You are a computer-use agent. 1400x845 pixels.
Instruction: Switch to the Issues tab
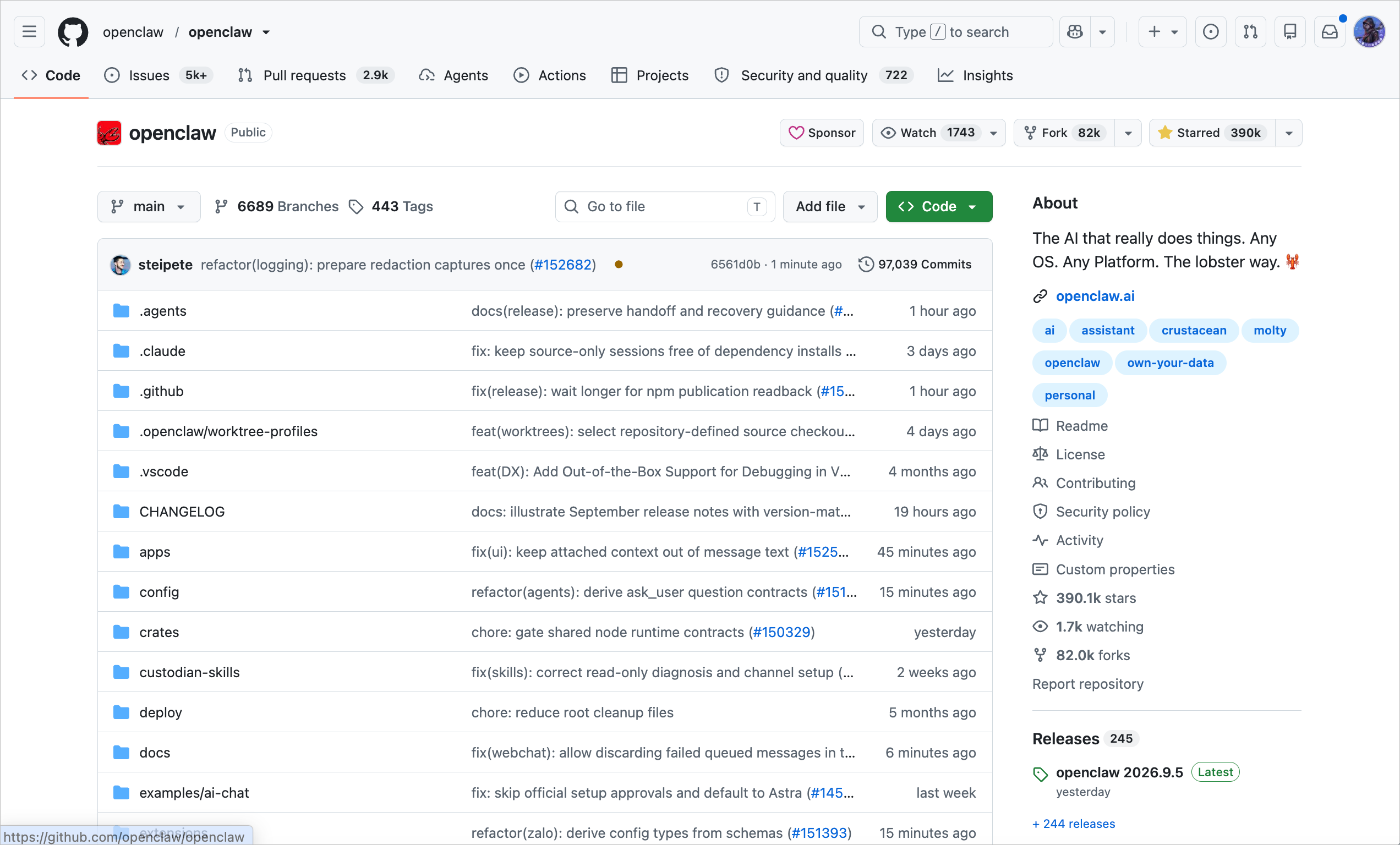coord(158,75)
